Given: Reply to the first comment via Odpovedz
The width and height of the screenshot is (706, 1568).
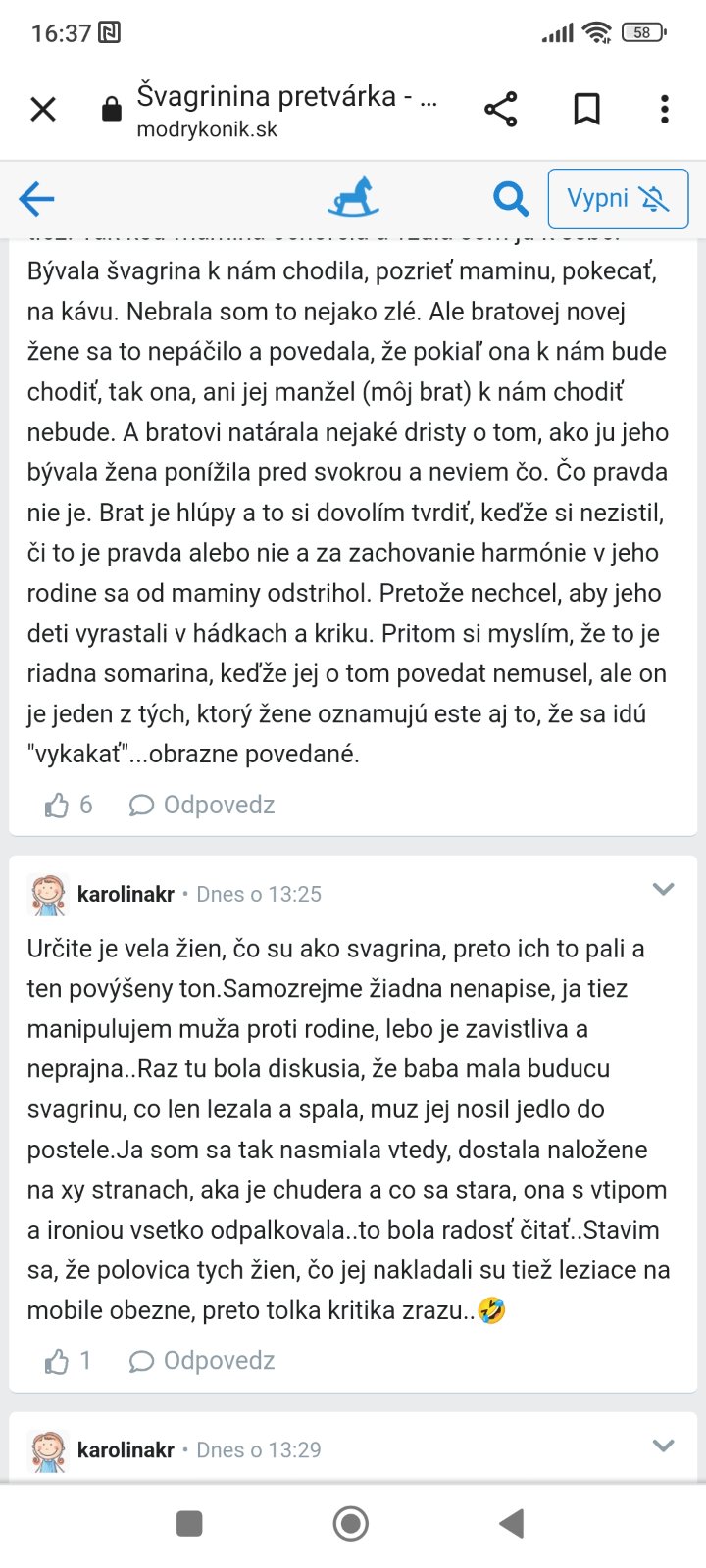Looking at the screenshot, I should (x=203, y=806).
